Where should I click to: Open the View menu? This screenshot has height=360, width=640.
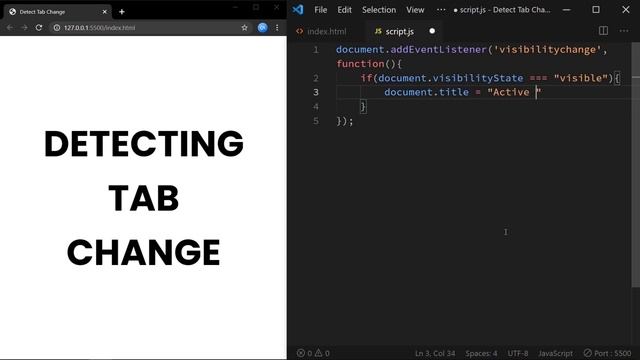click(x=415, y=10)
